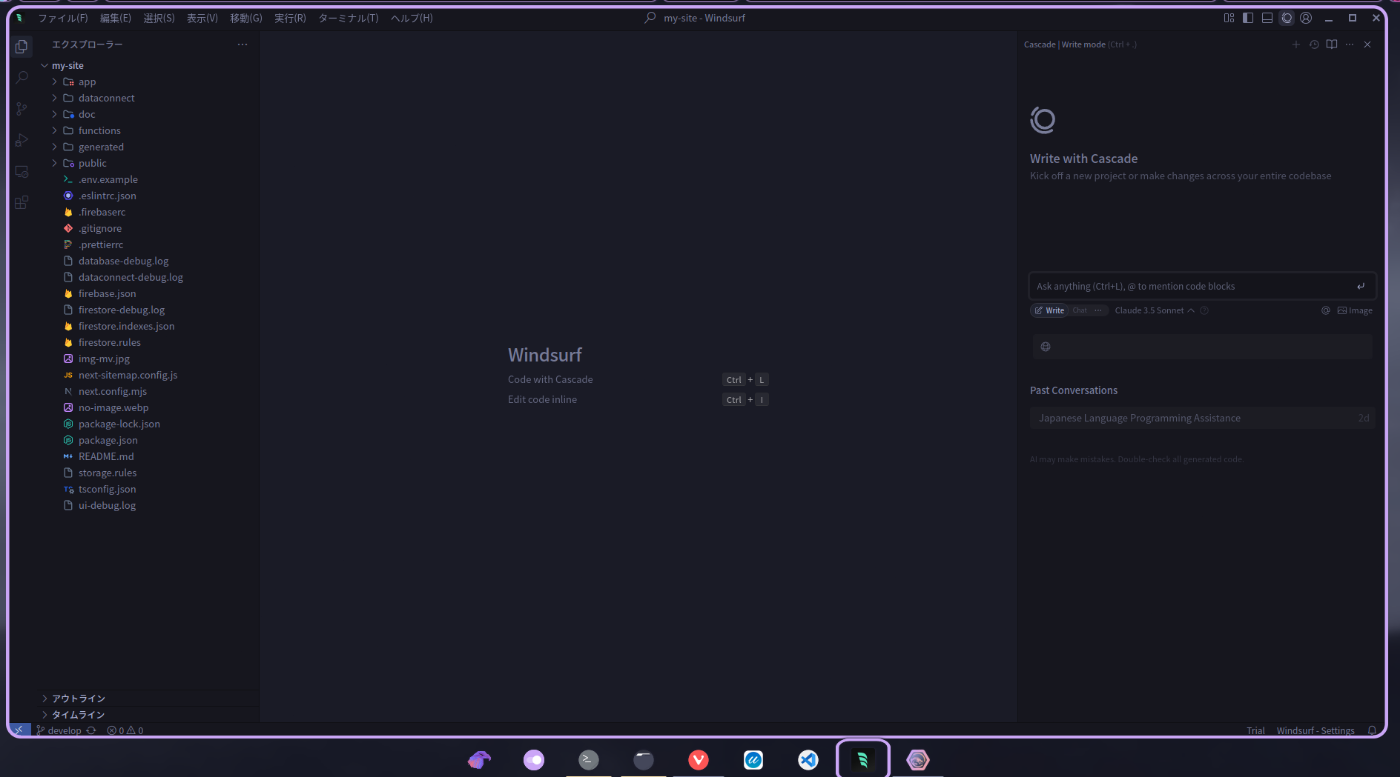Open the 選択(S) menu
1400x777 pixels.
coord(159,18)
